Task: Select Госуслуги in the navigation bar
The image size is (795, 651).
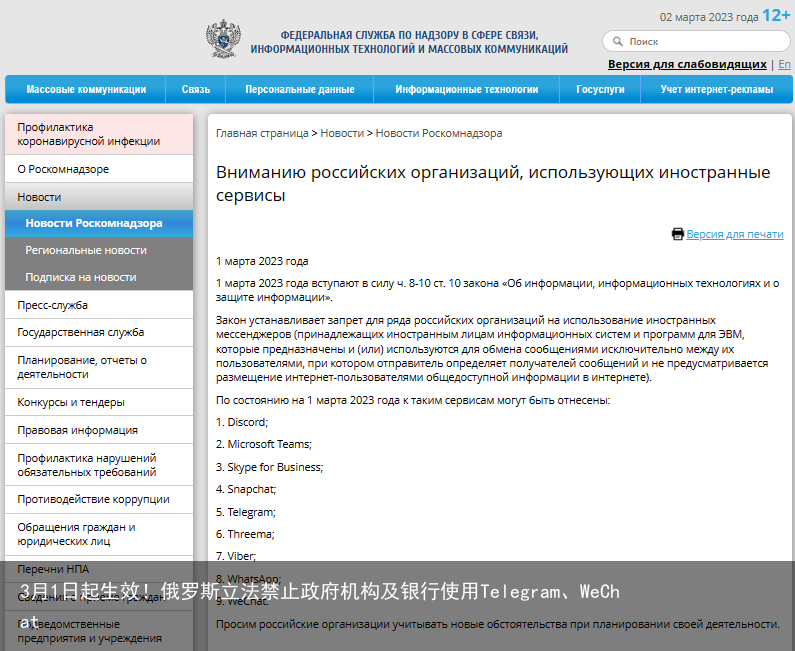Action: click(600, 89)
